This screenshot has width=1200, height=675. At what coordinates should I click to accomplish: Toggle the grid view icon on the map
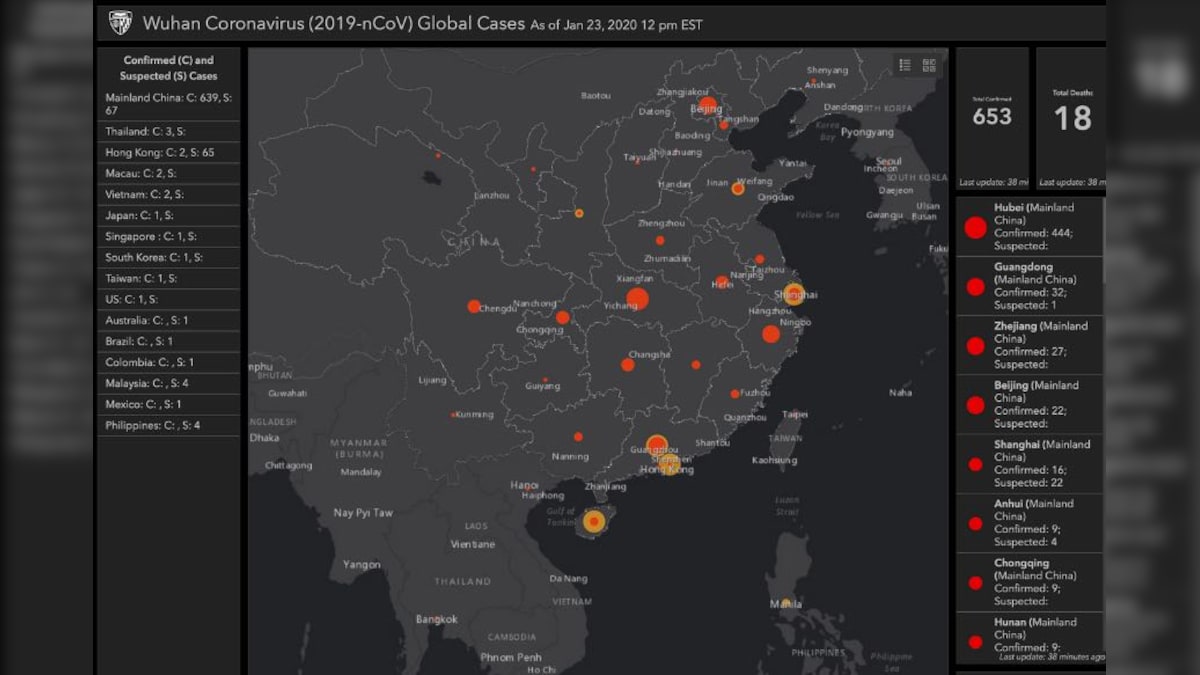(928, 65)
